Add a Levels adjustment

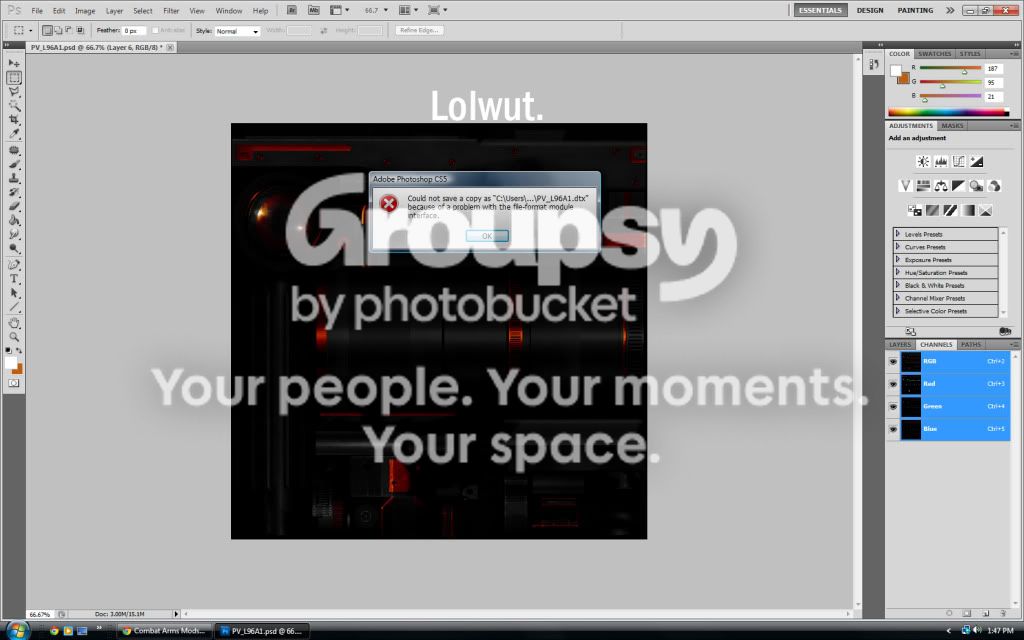coord(940,161)
